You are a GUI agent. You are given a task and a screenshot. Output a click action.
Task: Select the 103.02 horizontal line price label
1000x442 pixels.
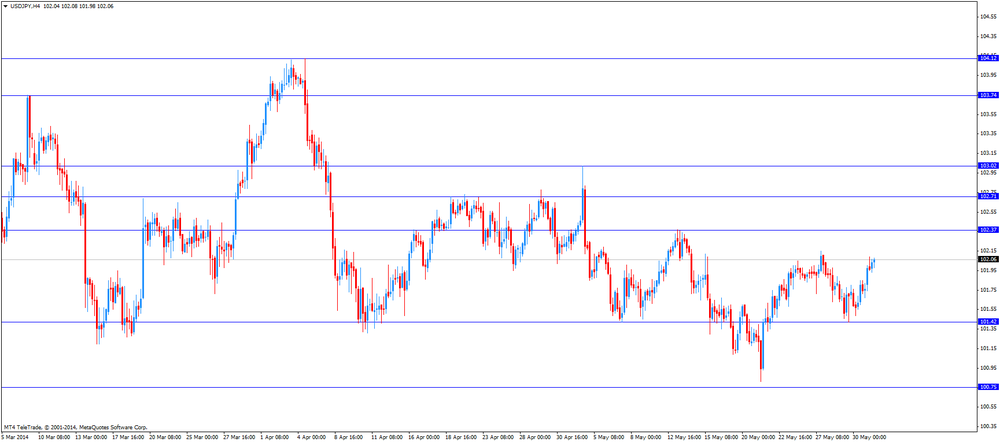pos(988,166)
